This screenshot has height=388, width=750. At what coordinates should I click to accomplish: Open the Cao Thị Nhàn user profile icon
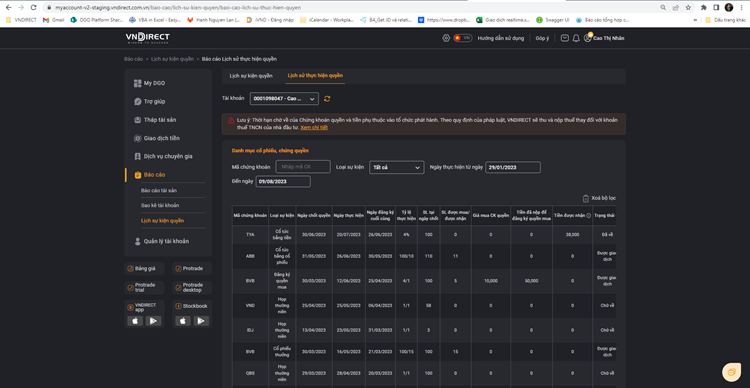(x=588, y=38)
